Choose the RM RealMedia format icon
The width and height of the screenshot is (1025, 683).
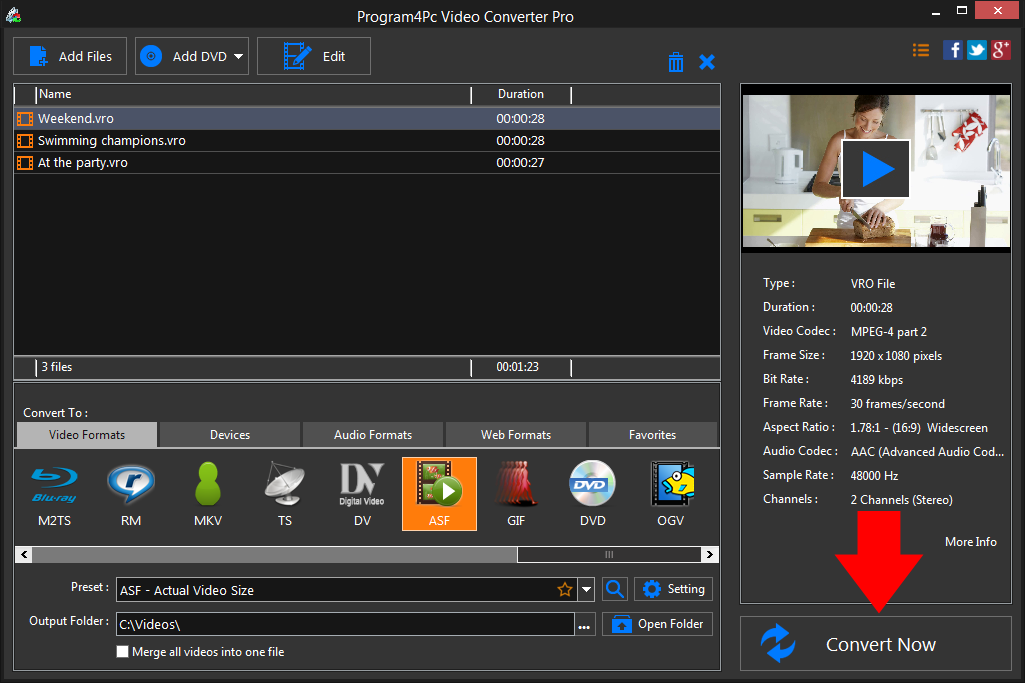130,493
